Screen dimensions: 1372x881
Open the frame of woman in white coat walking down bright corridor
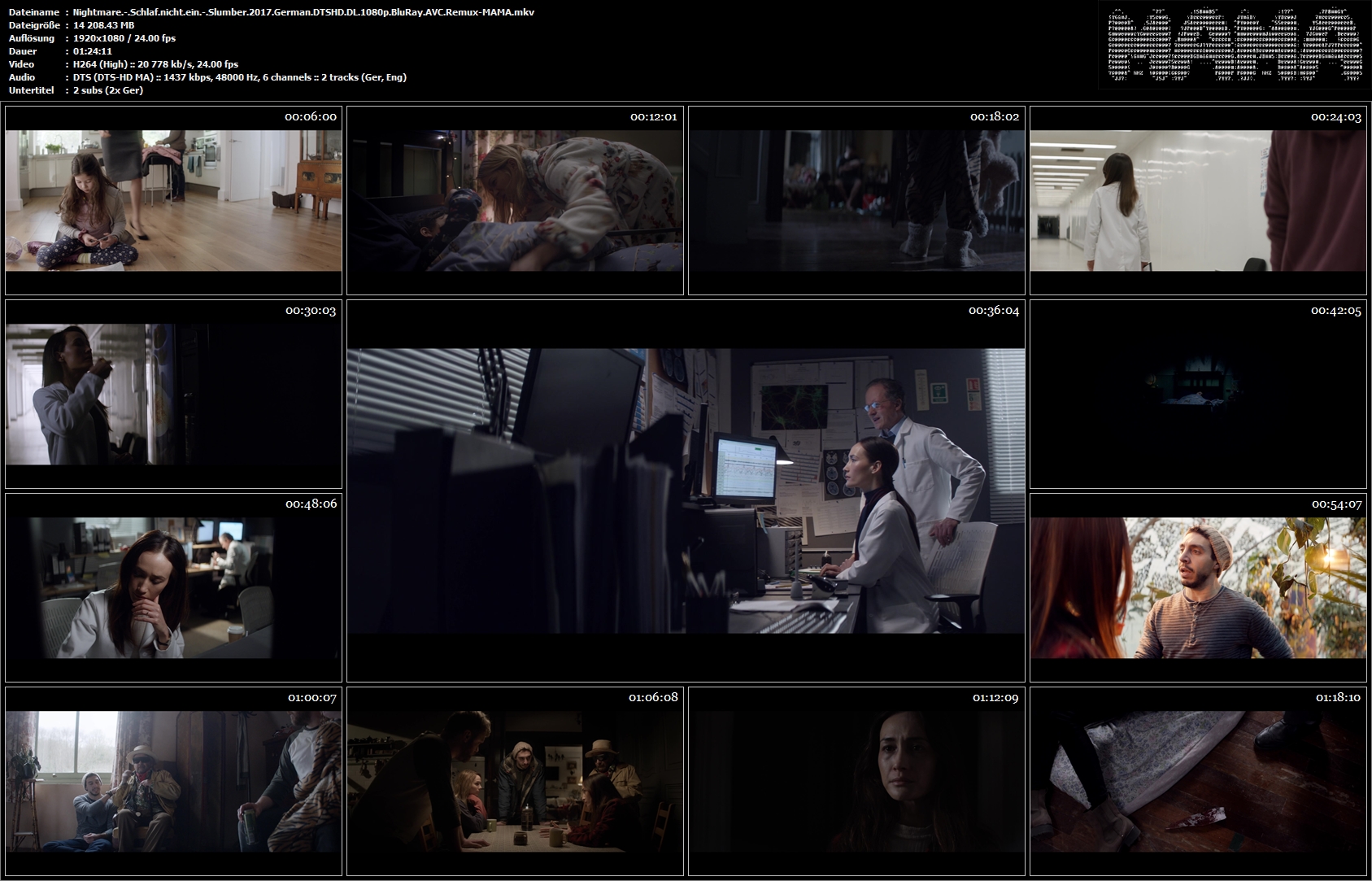1198,200
